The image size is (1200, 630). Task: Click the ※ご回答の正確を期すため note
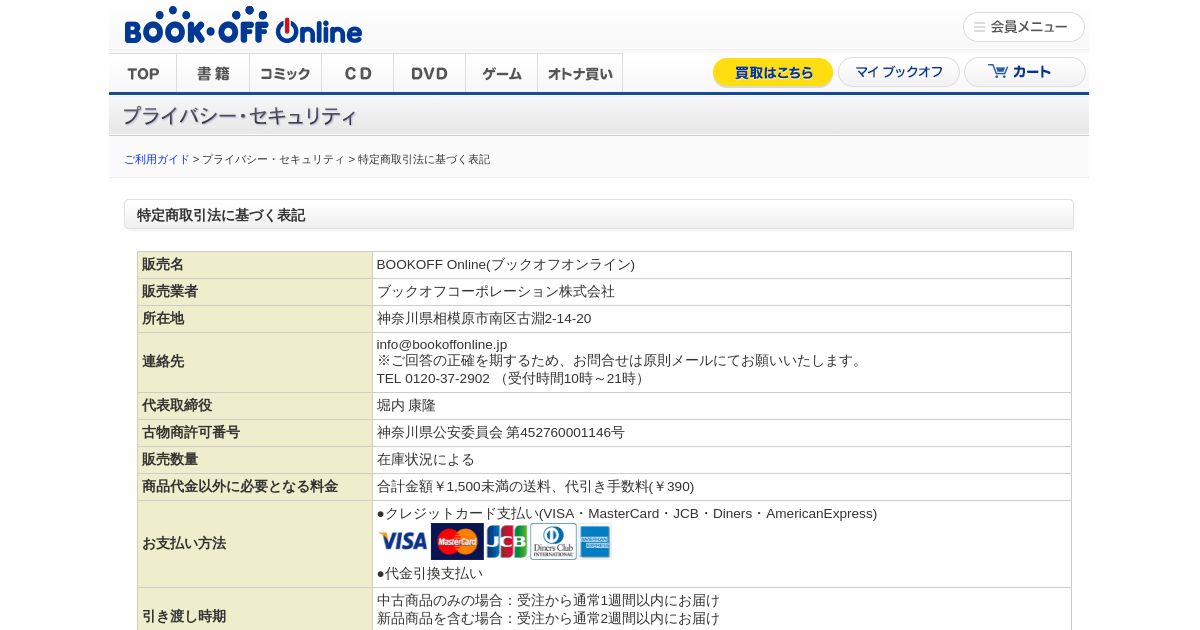pyautogui.click(x=621, y=361)
